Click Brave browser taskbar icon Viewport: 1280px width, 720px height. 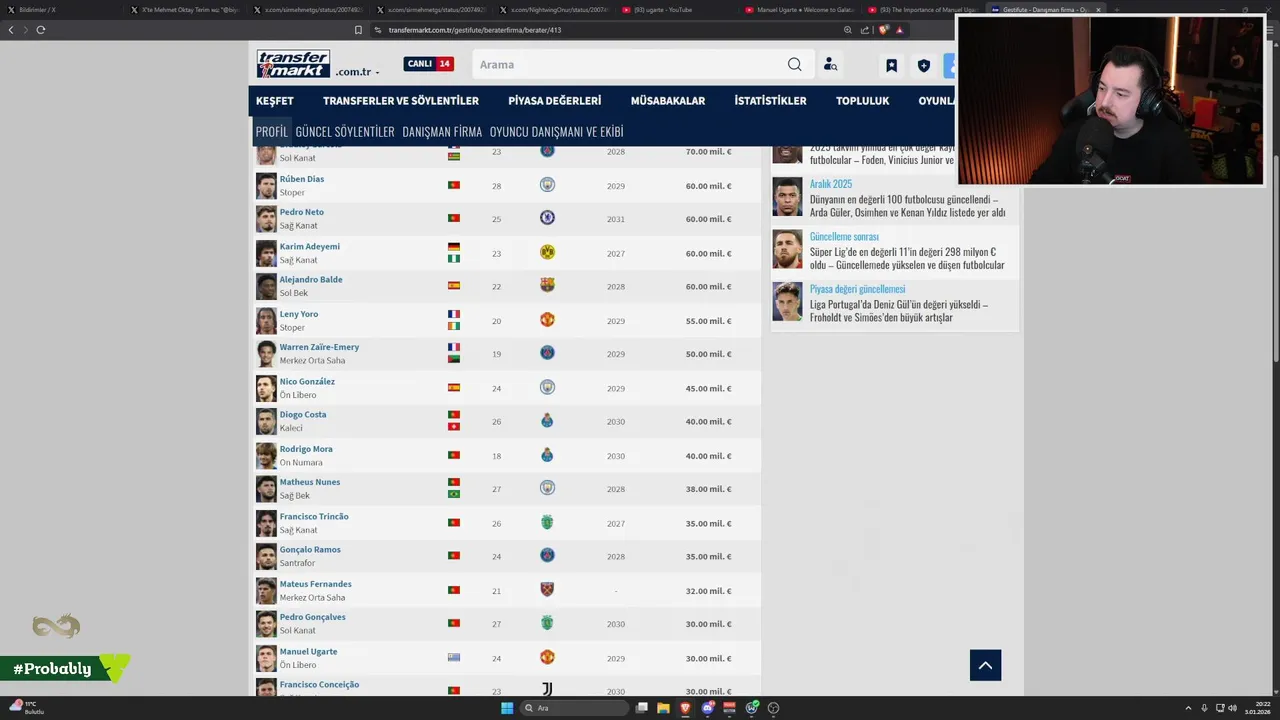[x=686, y=708]
